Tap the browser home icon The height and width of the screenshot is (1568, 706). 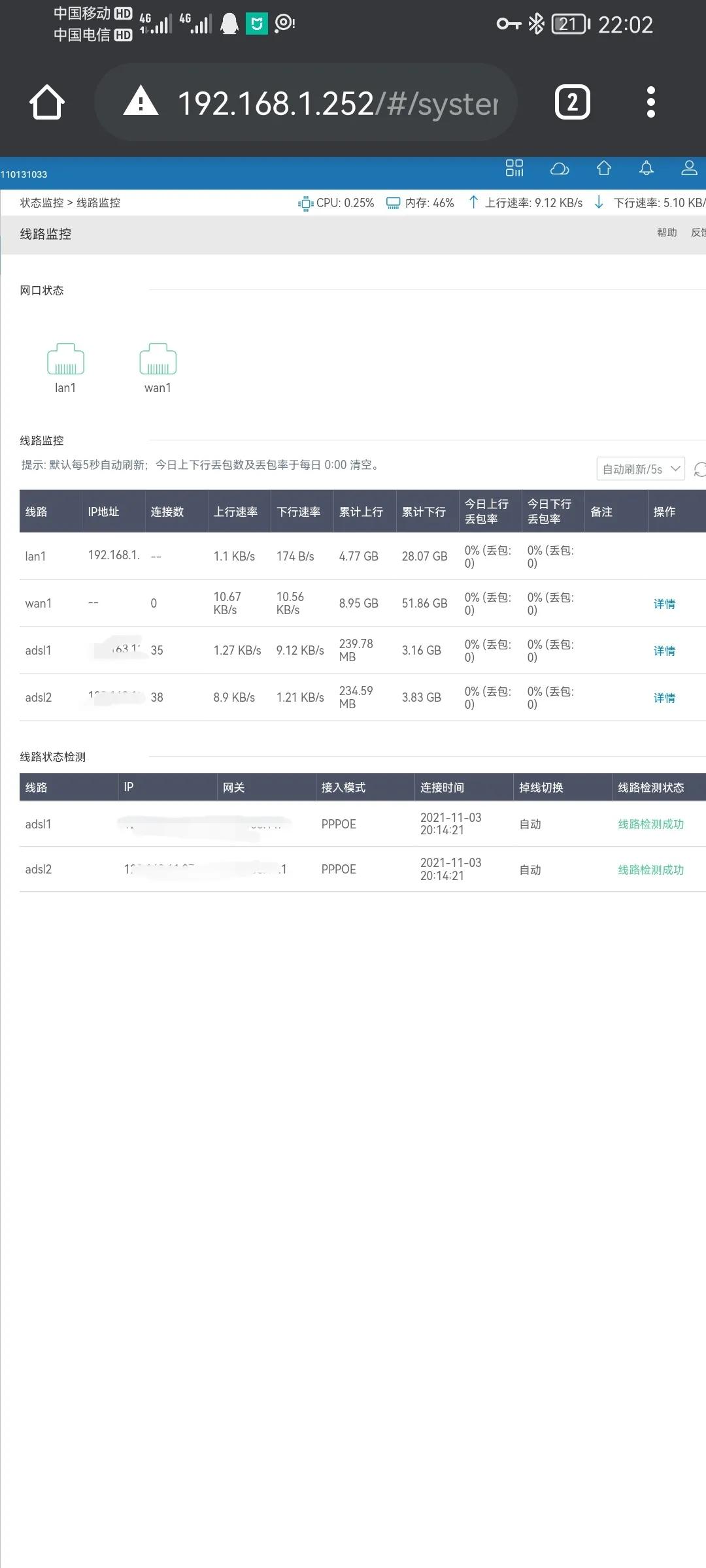[x=46, y=102]
